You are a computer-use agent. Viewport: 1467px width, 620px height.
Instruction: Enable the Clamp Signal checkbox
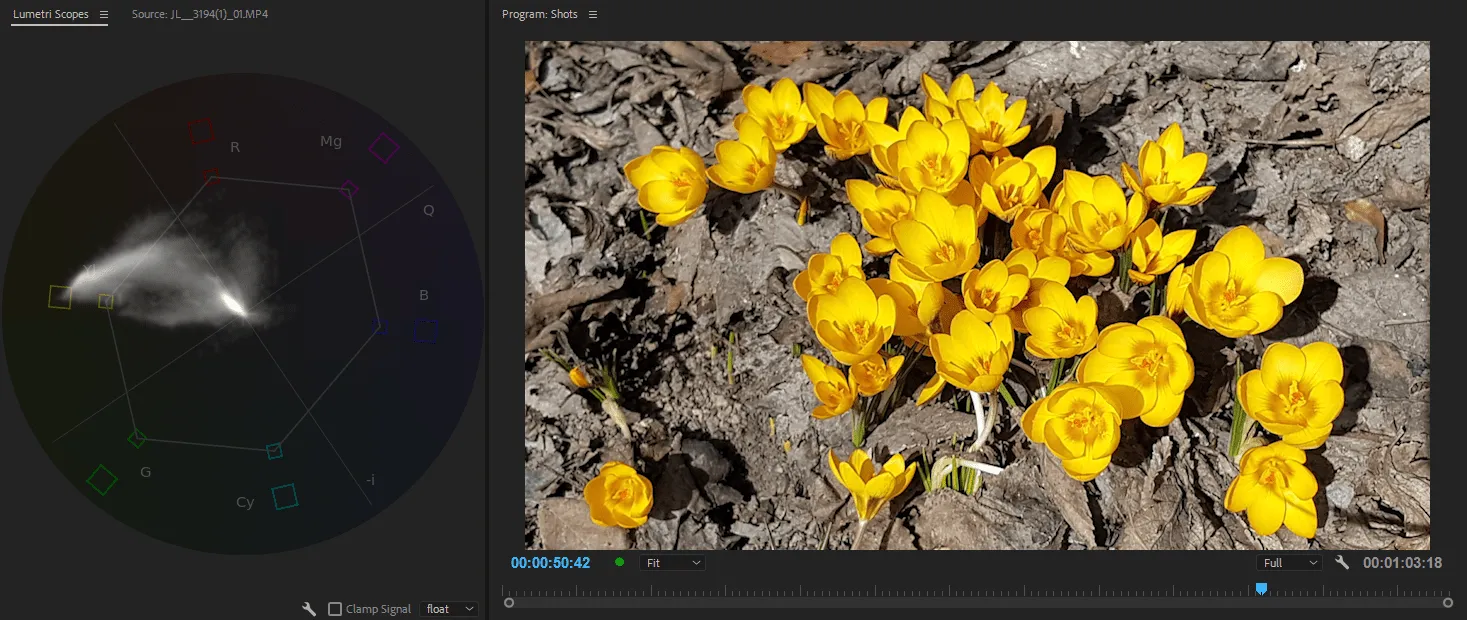[335, 609]
